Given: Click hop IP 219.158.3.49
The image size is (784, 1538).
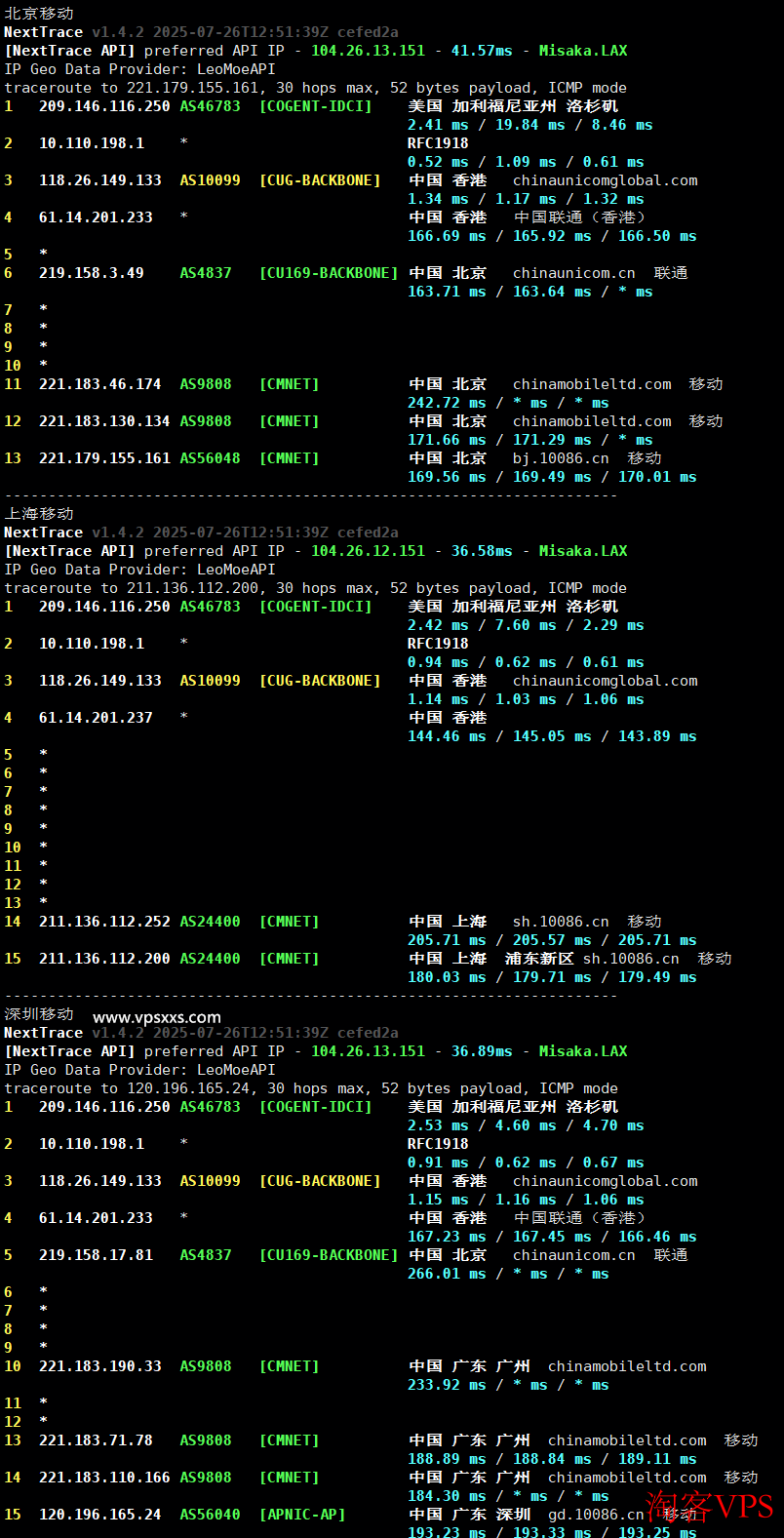Looking at the screenshot, I should coord(91,273).
